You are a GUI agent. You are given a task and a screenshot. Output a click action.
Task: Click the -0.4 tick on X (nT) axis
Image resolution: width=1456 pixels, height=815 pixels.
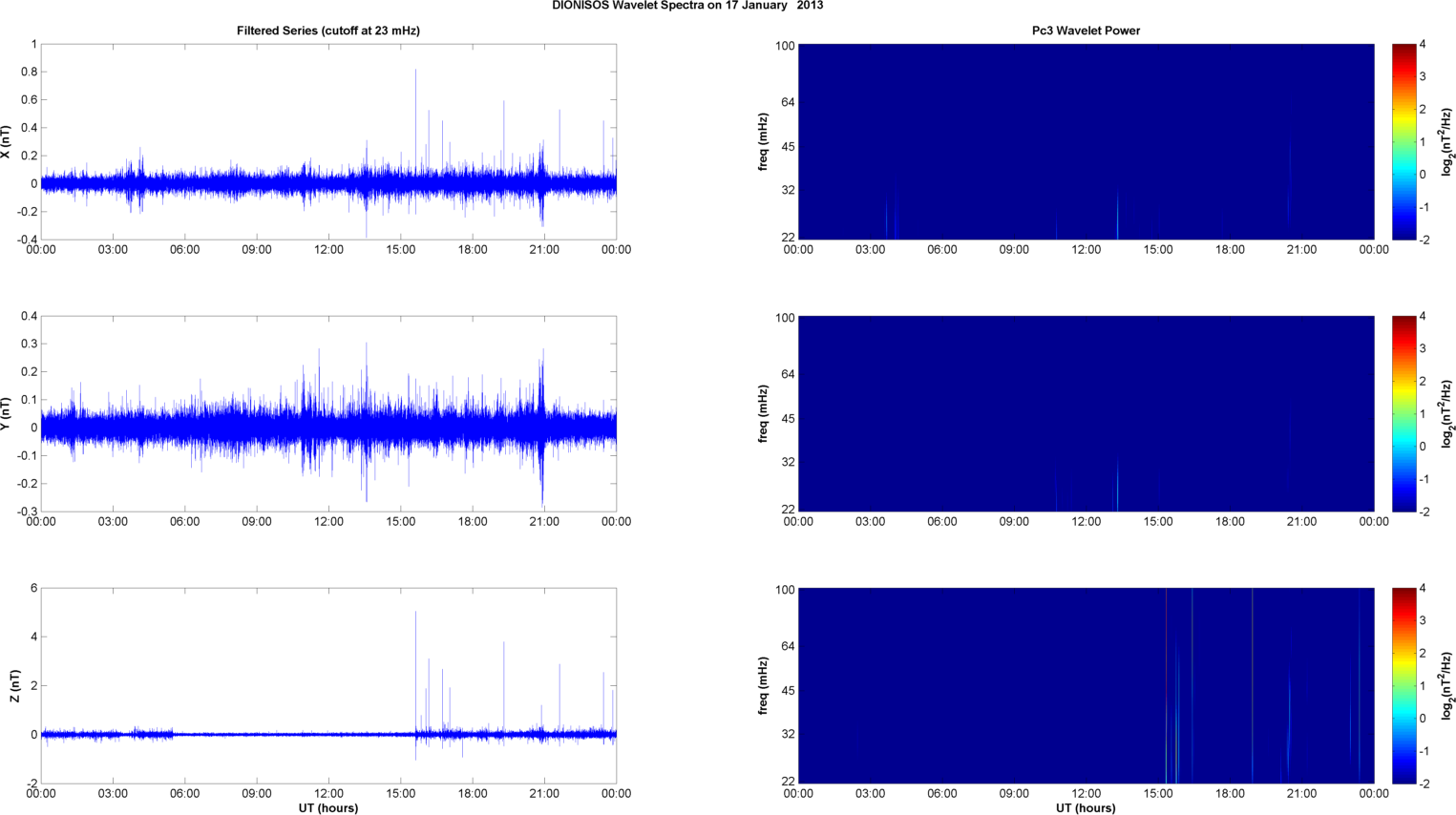tap(27, 240)
